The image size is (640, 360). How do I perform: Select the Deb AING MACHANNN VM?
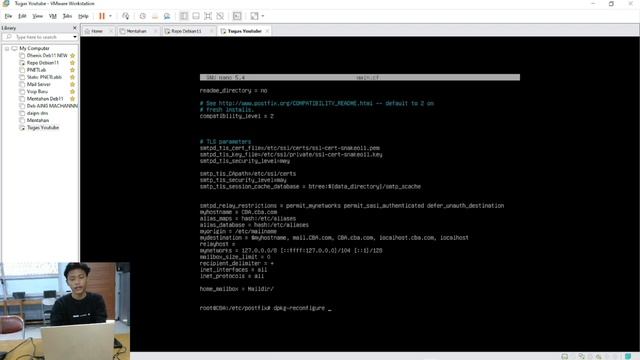(51, 106)
